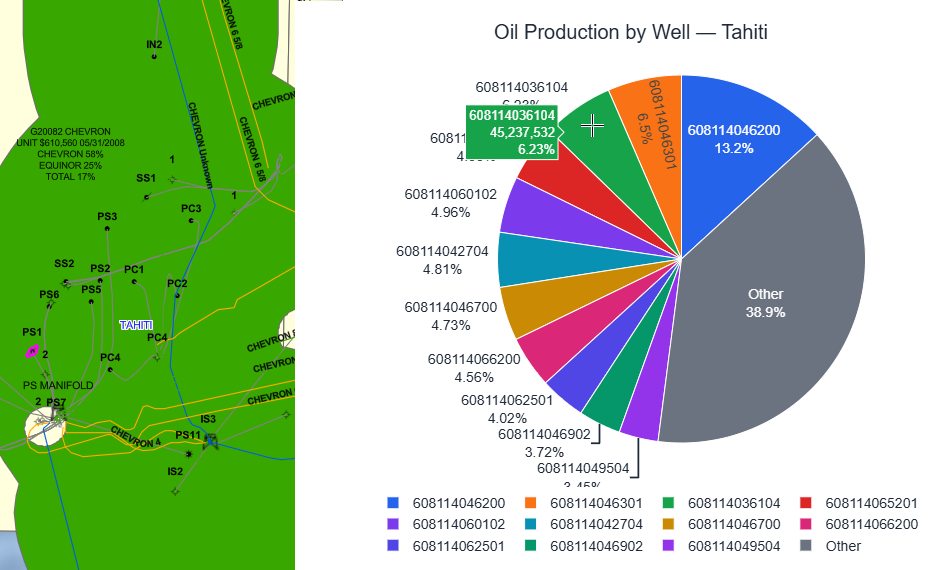The width and height of the screenshot is (942, 570).
Task: Click the PC2 well label on the map
Action: pos(177,283)
